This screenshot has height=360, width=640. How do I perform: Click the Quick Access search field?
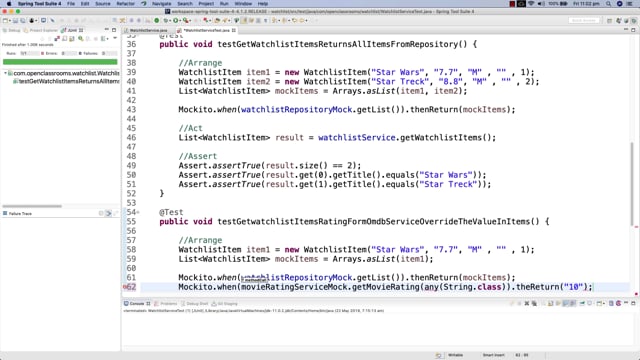pyautogui.click(x=584, y=20)
